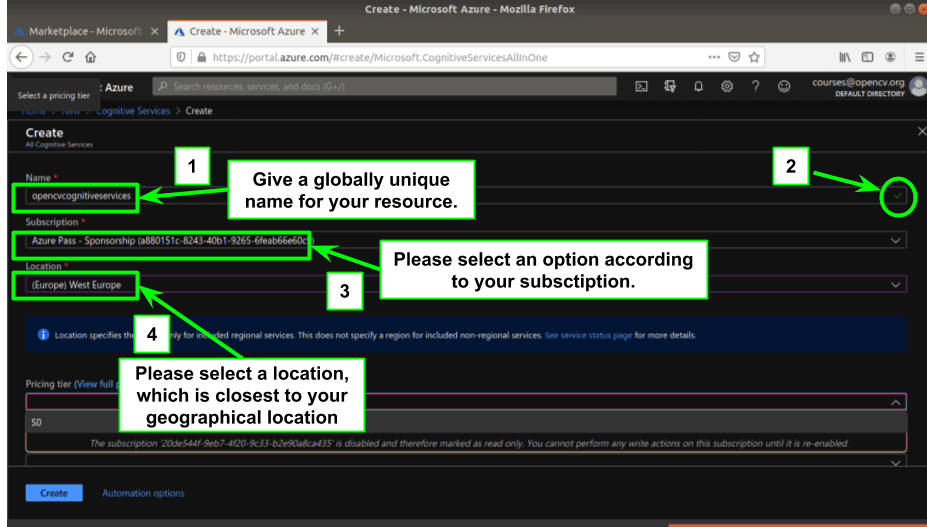
Task: Collapse the Pricing tier dropdown
Action: 895,402
